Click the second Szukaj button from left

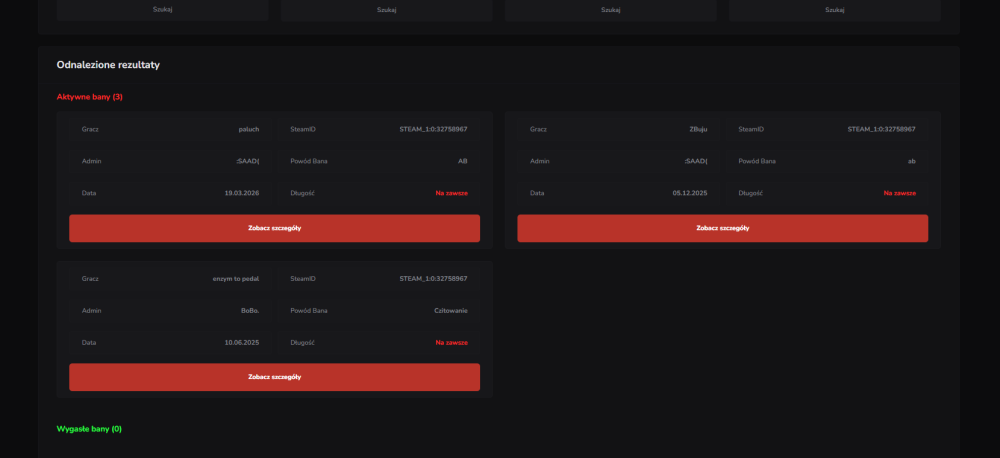386,10
